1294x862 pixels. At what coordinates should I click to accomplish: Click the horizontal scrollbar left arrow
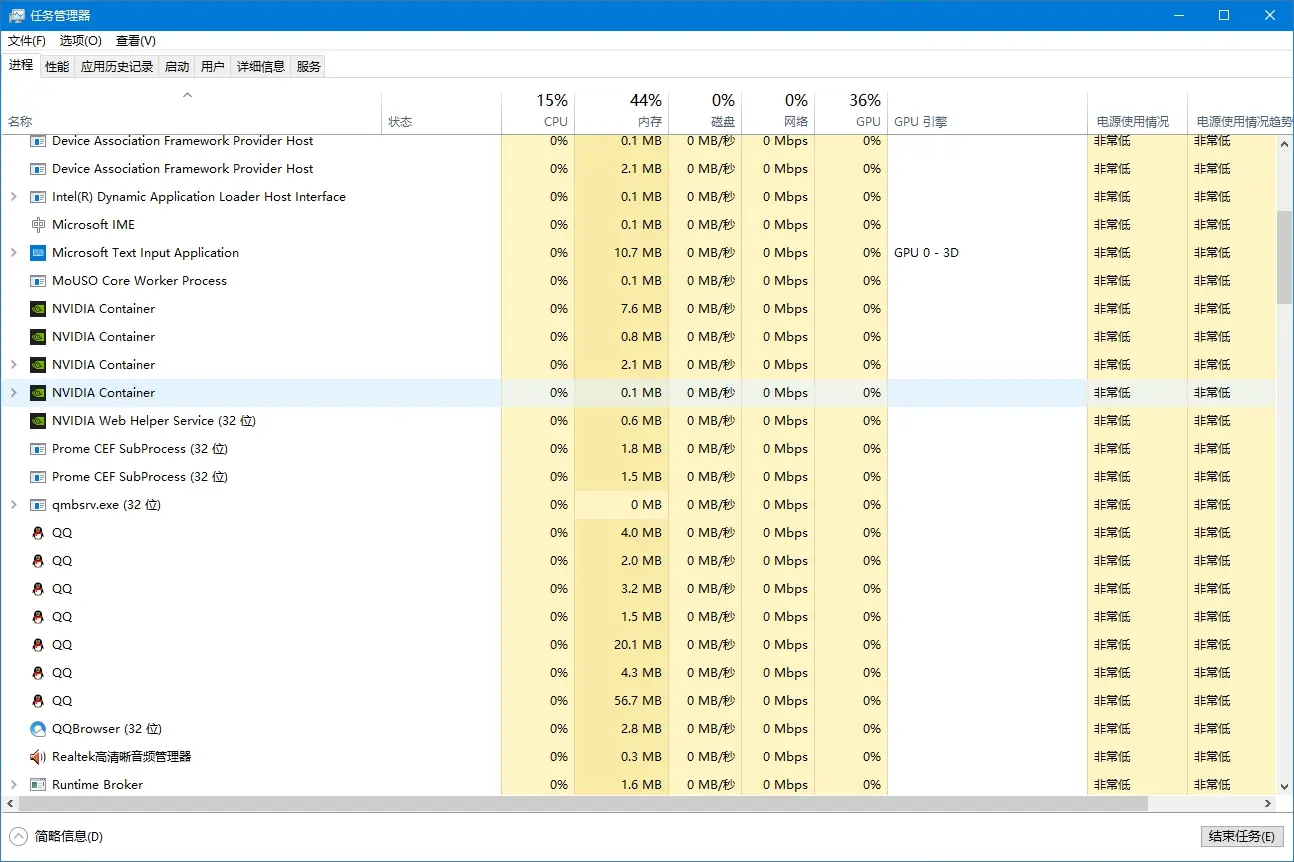(x=10, y=804)
